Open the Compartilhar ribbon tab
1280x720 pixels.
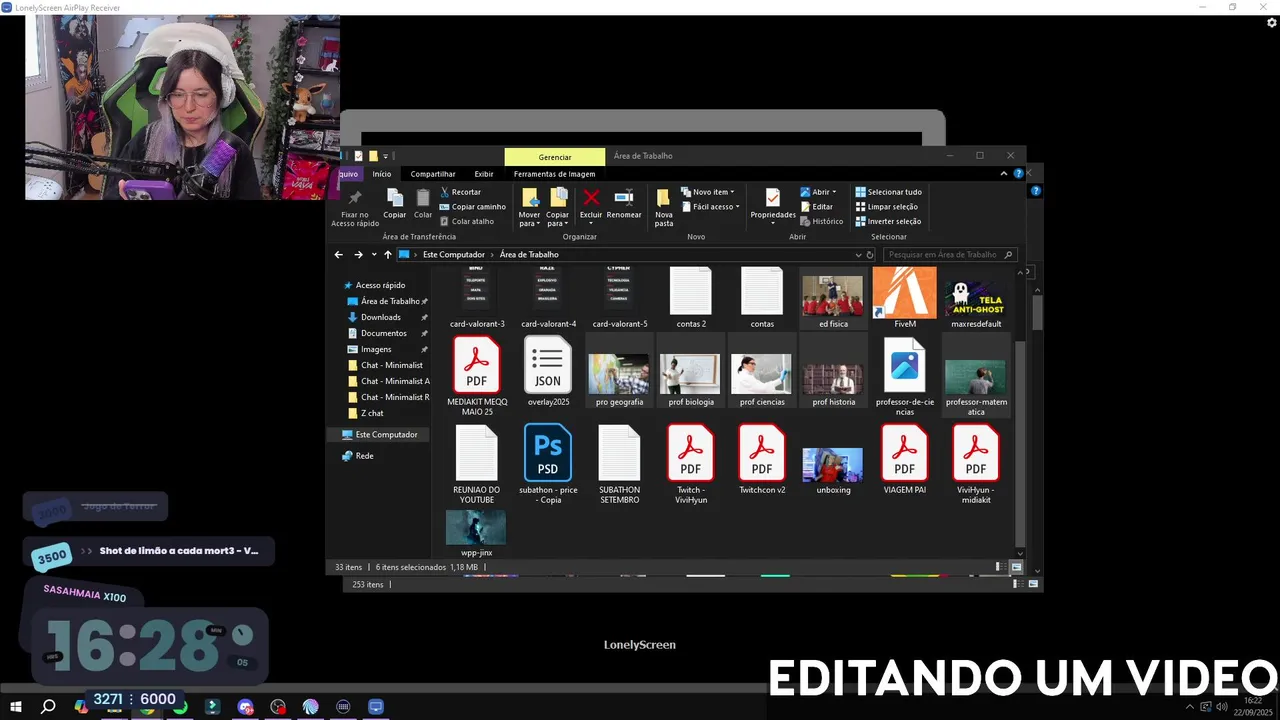[x=433, y=174]
